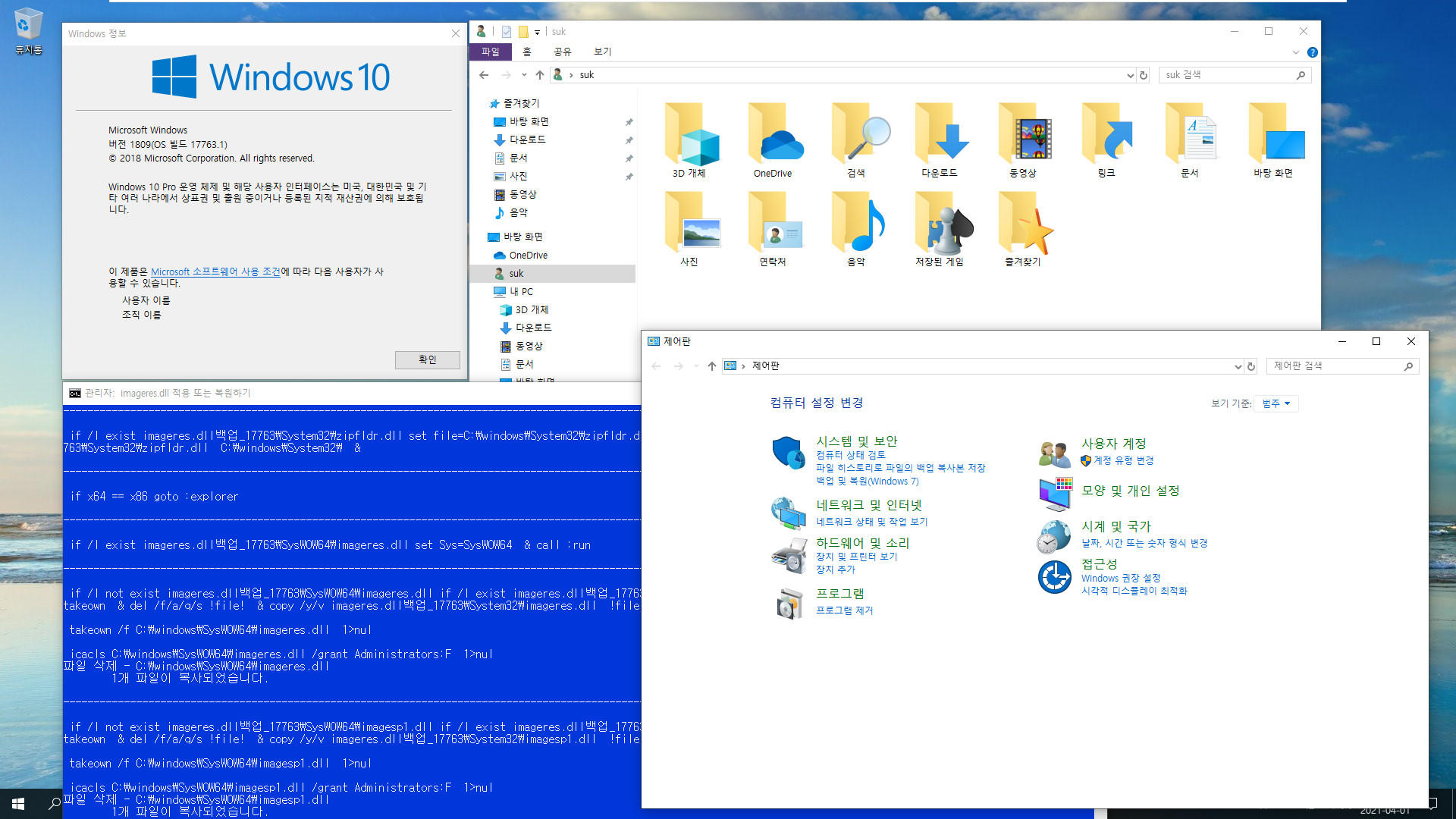Screen dimensions: 1456x819
Task: Open 네트워크 상태 및 작업 보기 link
Action: (871, 522)
